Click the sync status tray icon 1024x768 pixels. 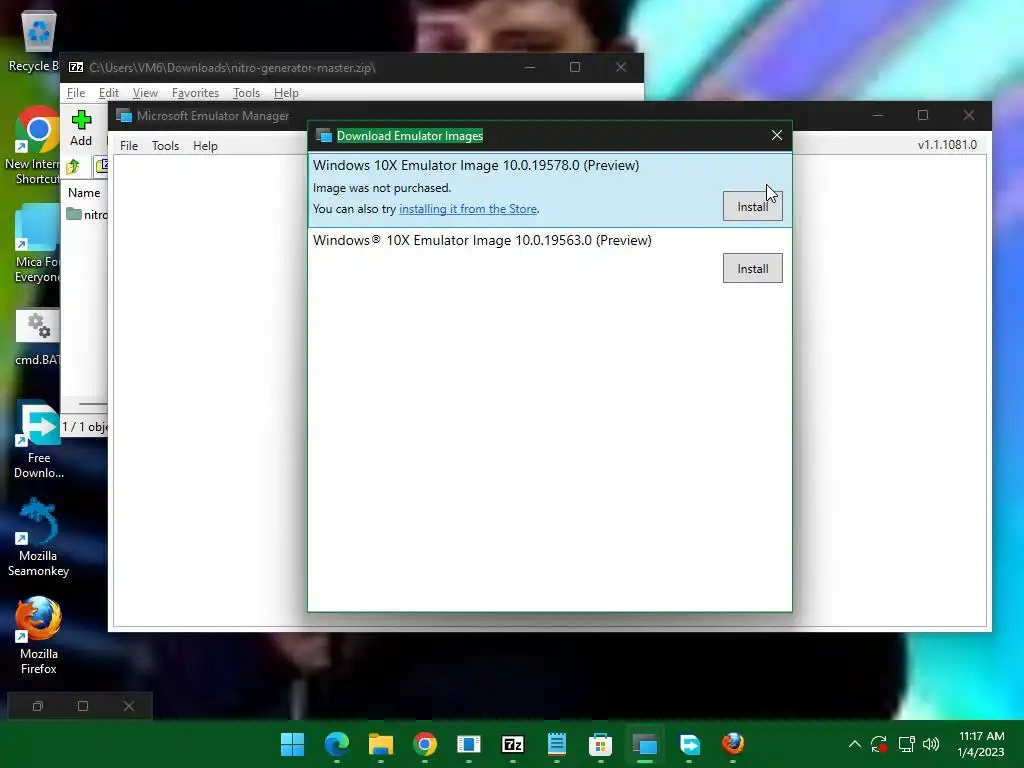(879, 744)
